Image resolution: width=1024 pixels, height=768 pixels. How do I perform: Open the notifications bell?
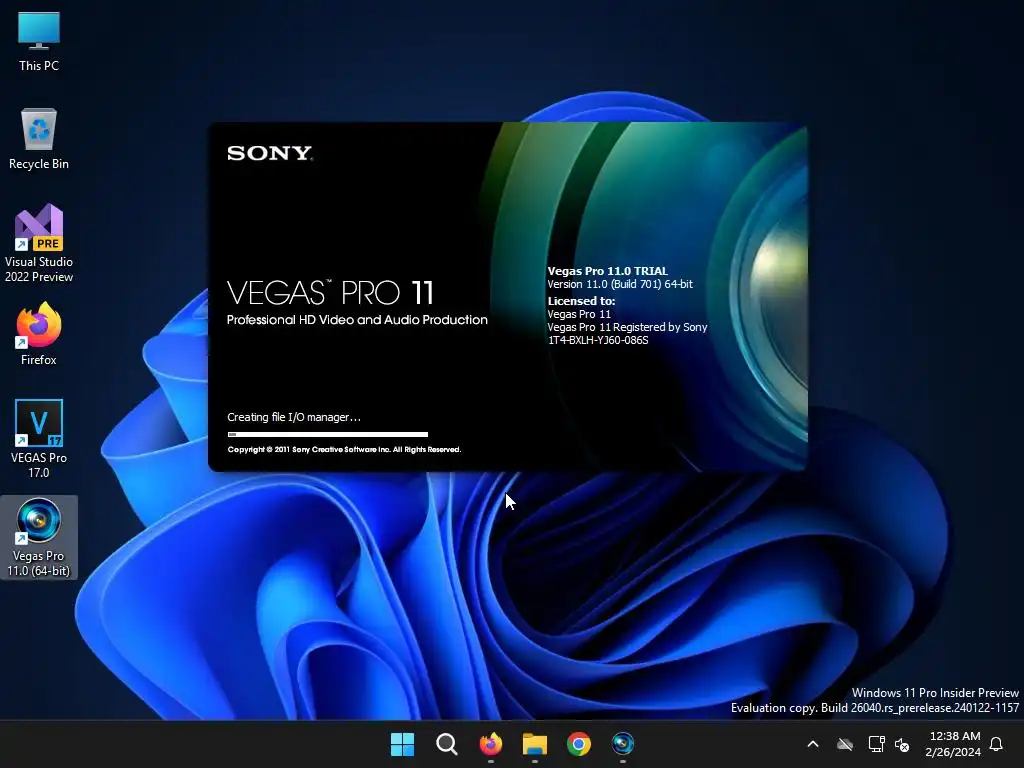[997, 744]
